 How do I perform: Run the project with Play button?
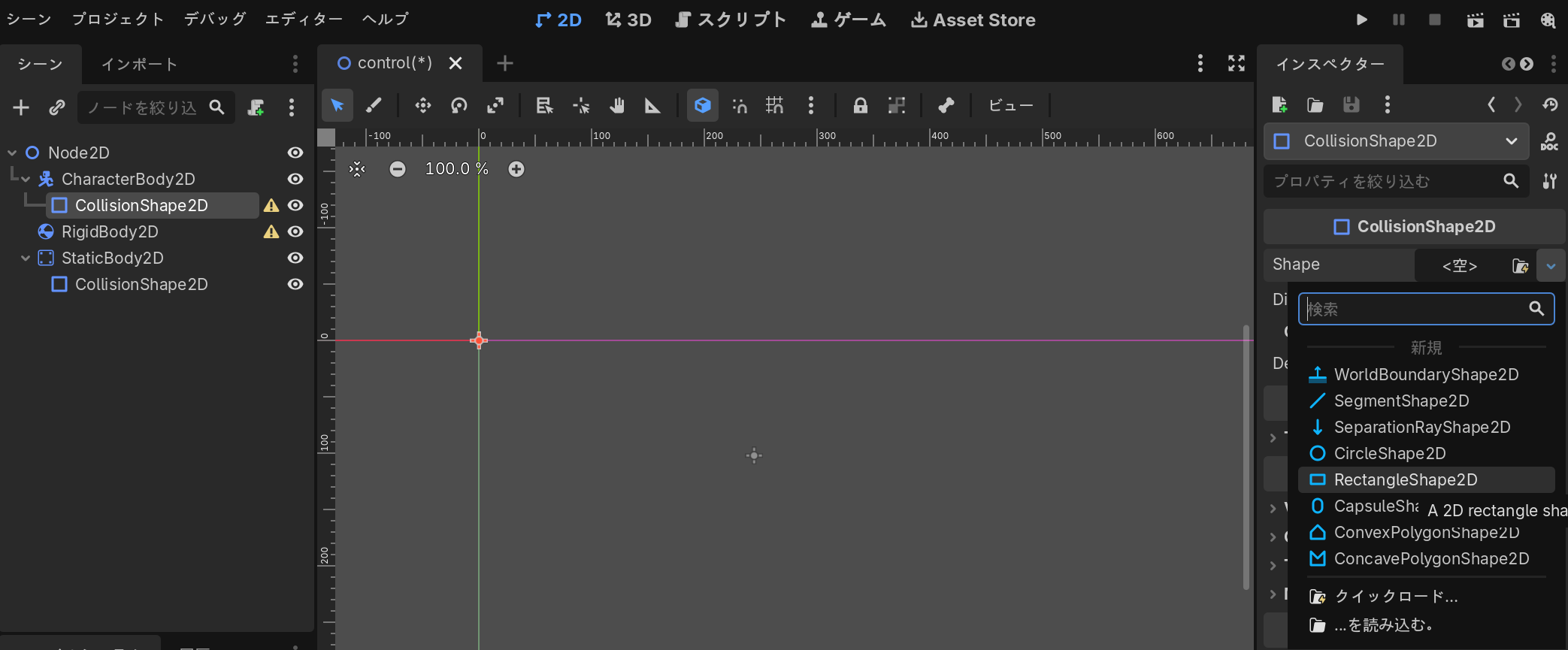tap(1362, 20)
